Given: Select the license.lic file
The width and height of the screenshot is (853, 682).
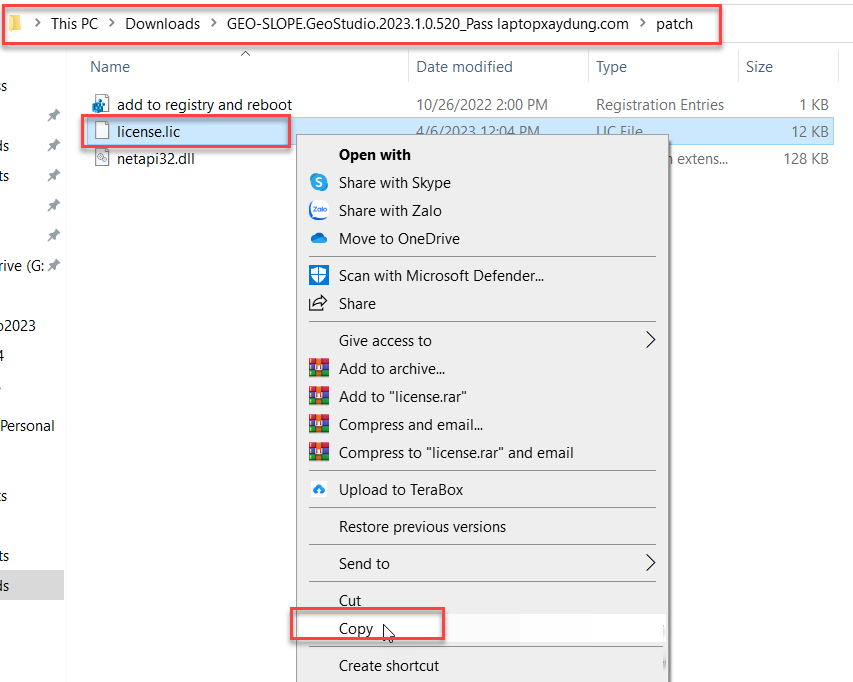Looking at the screenshot, I should click(x=148, y=131).
